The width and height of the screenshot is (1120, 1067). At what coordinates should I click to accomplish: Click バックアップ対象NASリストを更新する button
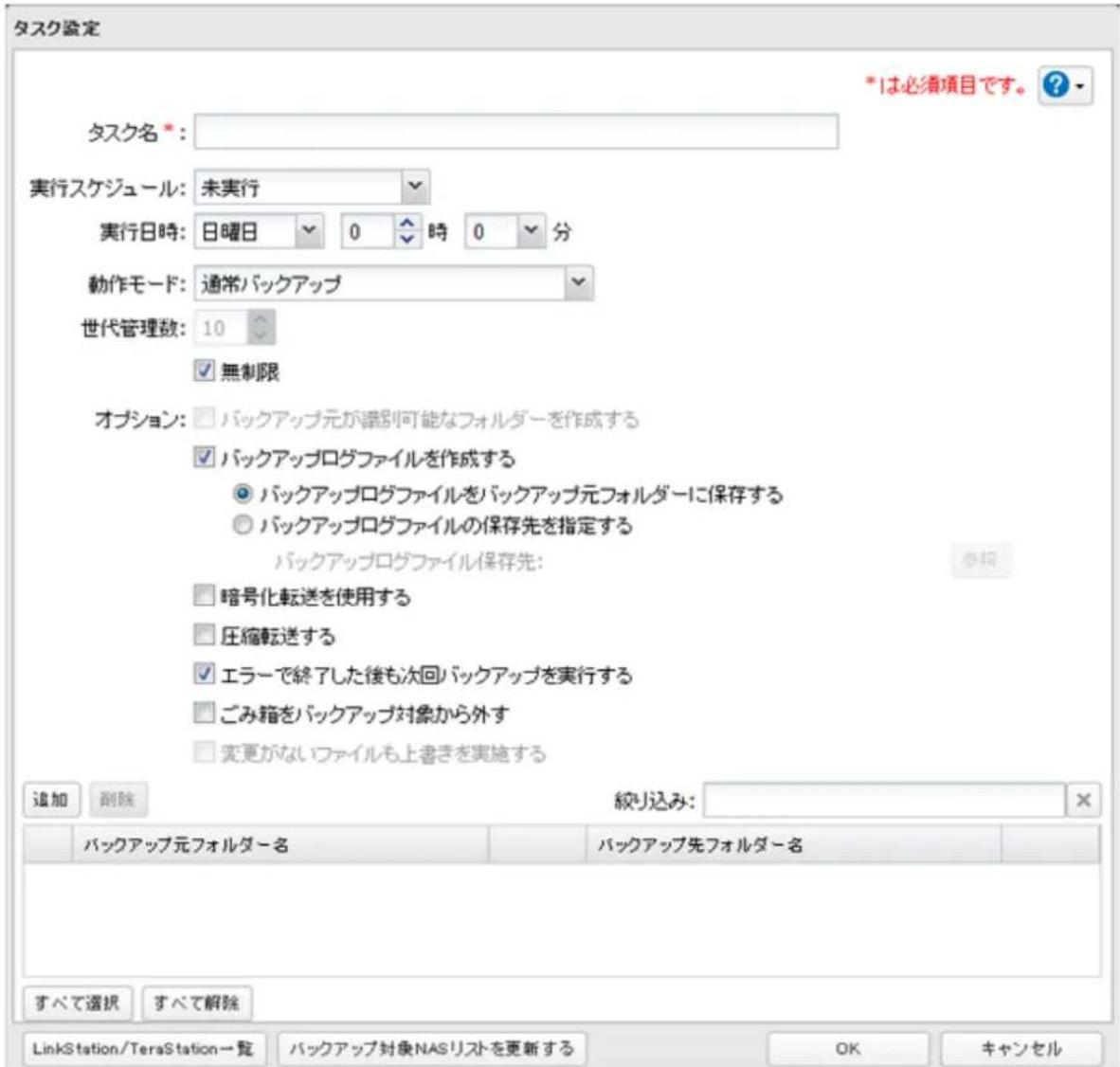coord(431,1049)
